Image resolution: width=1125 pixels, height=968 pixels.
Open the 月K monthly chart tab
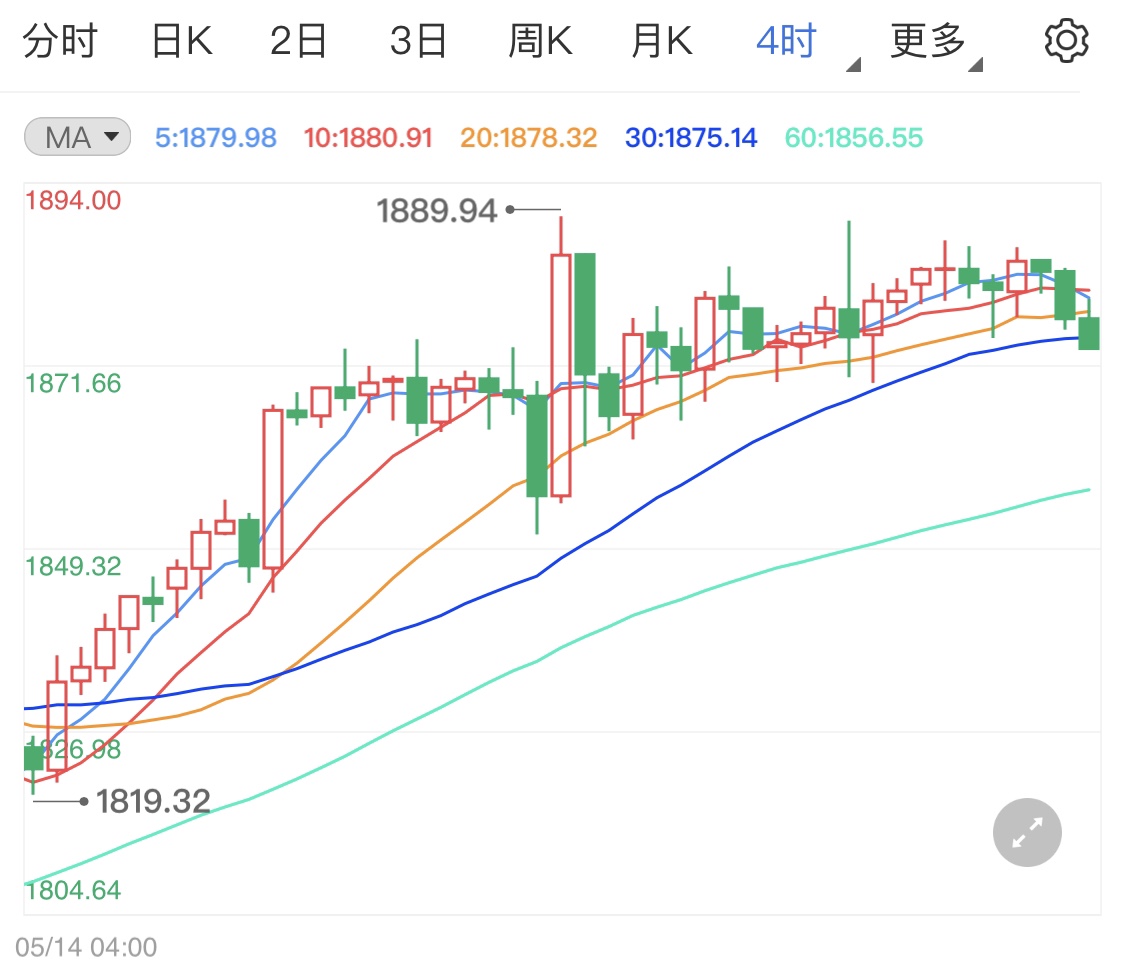click(662, 41)
